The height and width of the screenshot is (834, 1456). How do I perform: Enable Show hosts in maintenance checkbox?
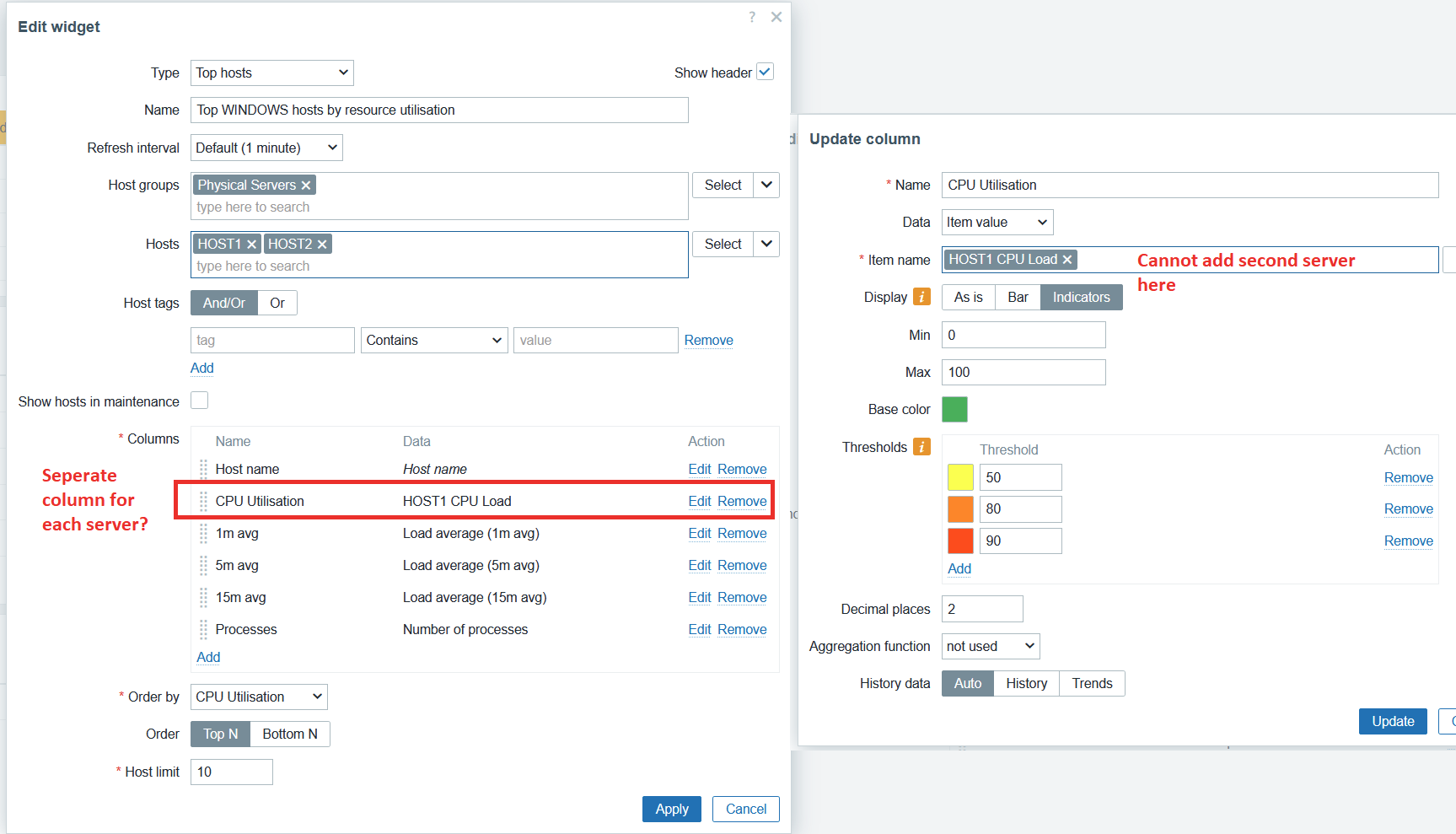coord(200,401)
